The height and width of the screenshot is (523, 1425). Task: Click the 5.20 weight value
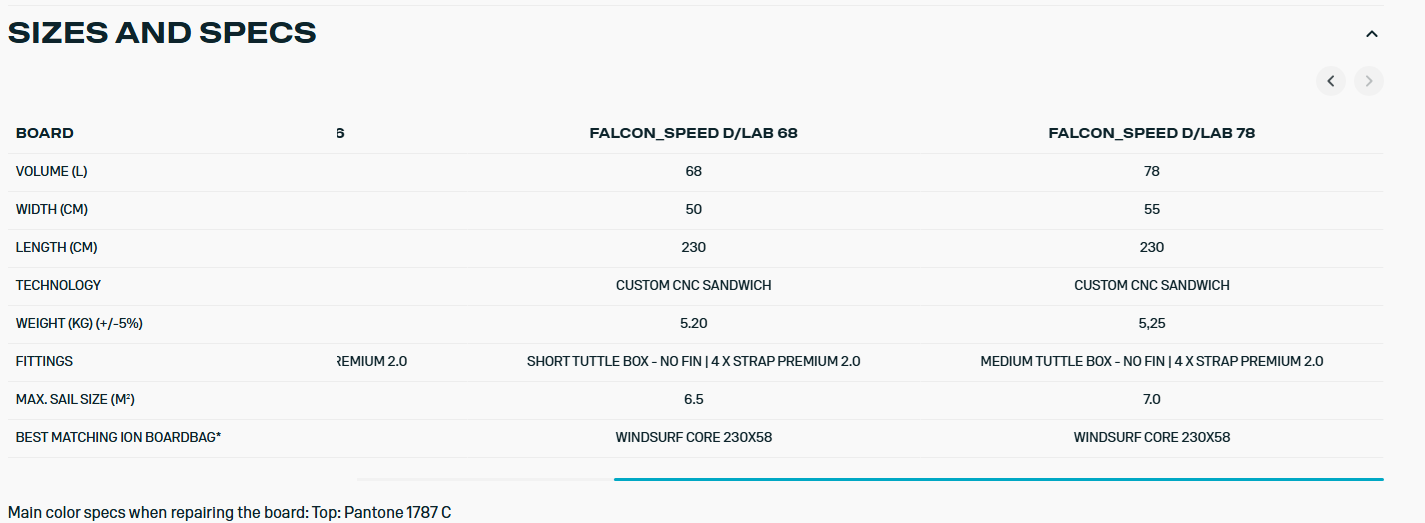693,323
